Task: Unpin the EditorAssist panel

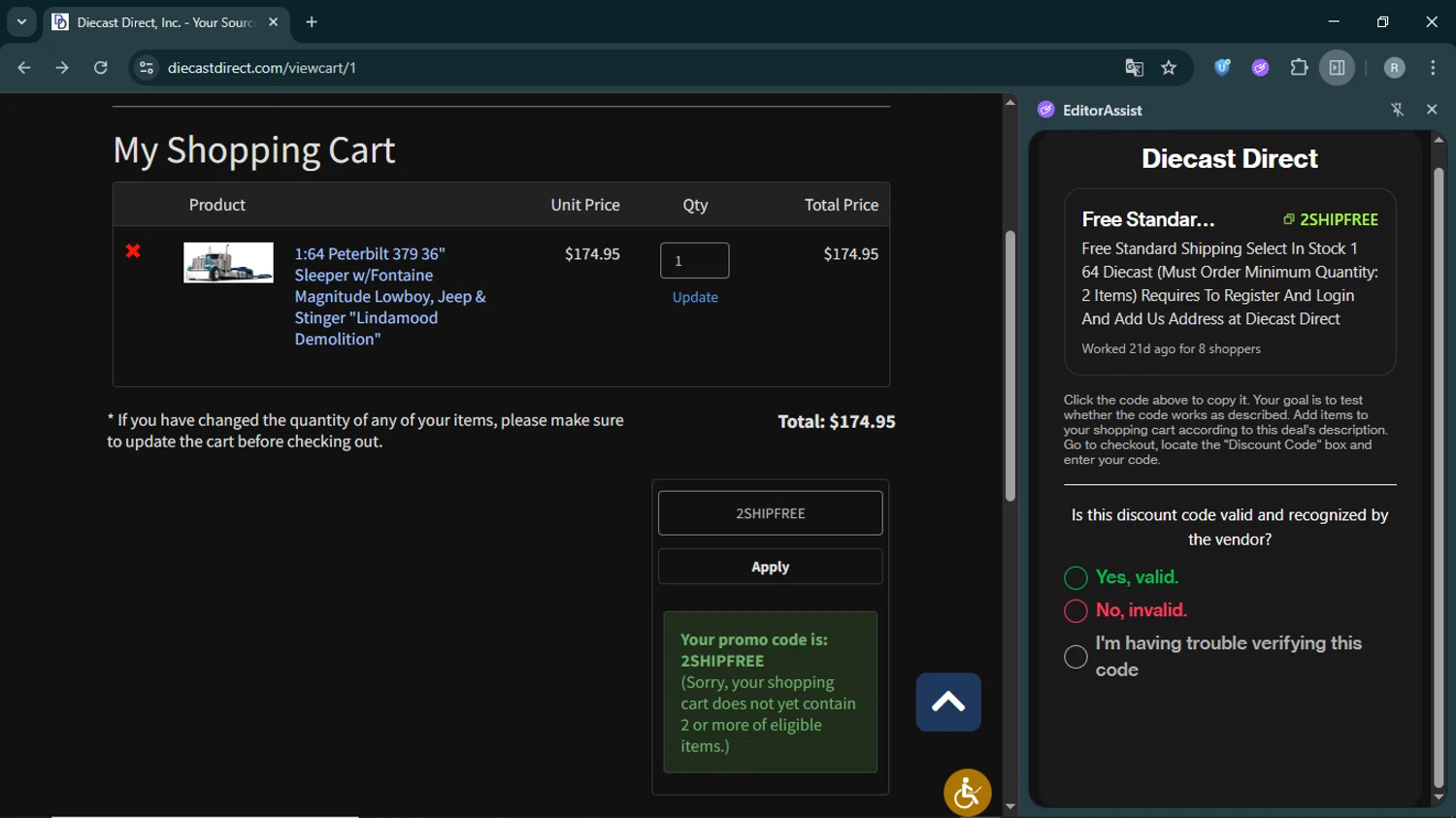Action: [x=1398, y=110]
